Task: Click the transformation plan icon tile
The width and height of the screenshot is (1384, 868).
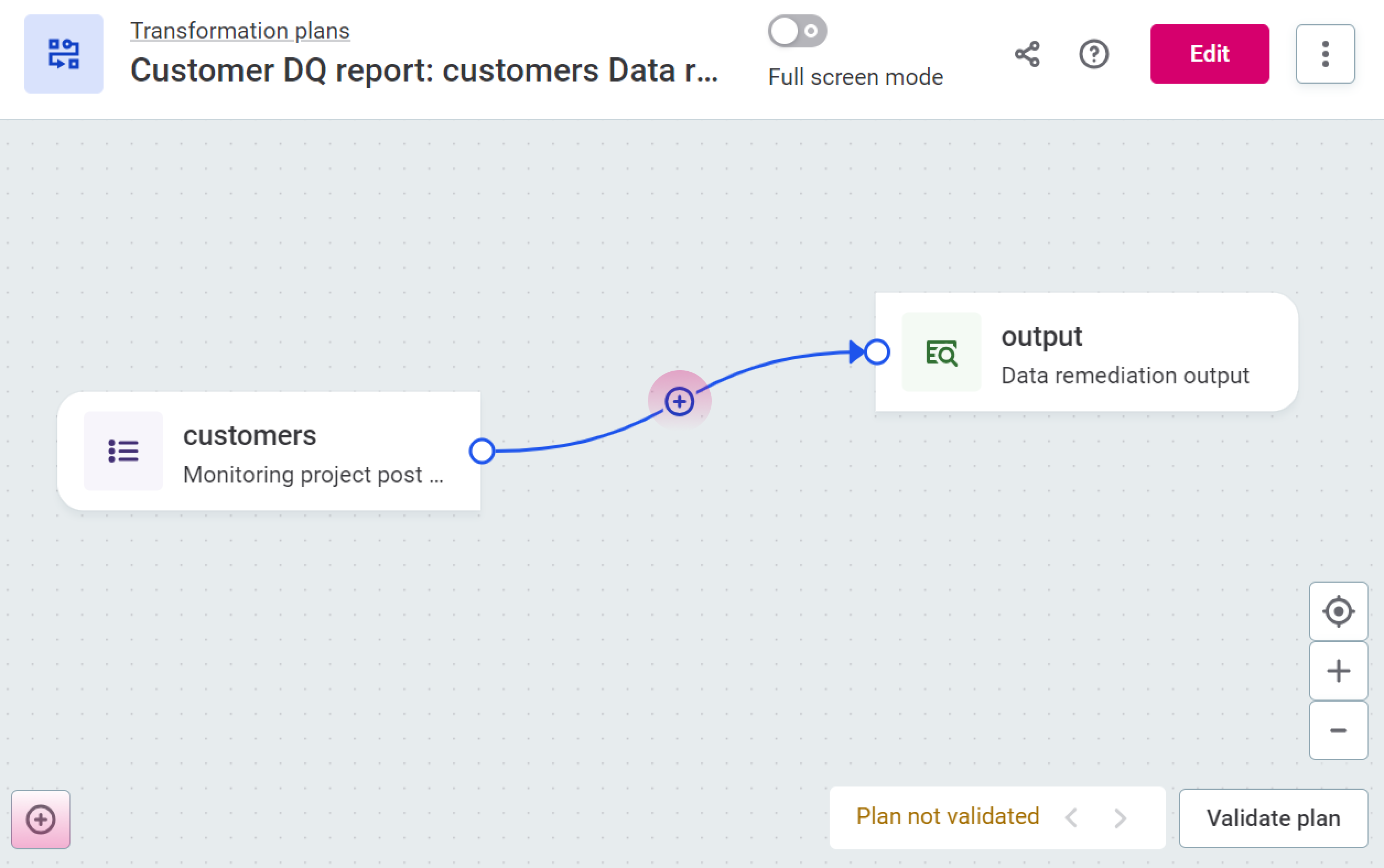Action: coord(64,54)
